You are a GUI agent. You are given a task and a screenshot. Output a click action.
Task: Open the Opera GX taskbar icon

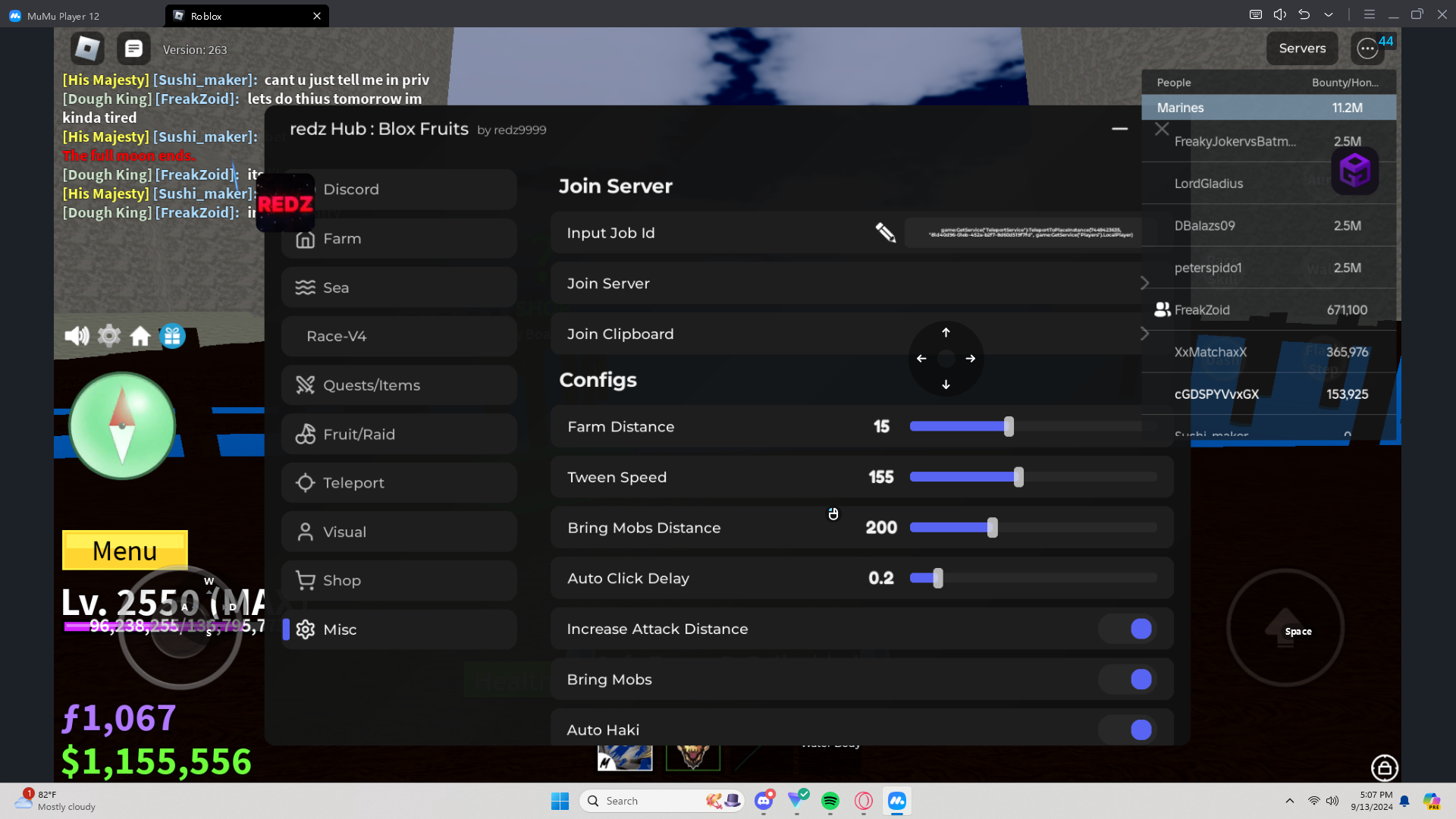(x=864, y=801)
